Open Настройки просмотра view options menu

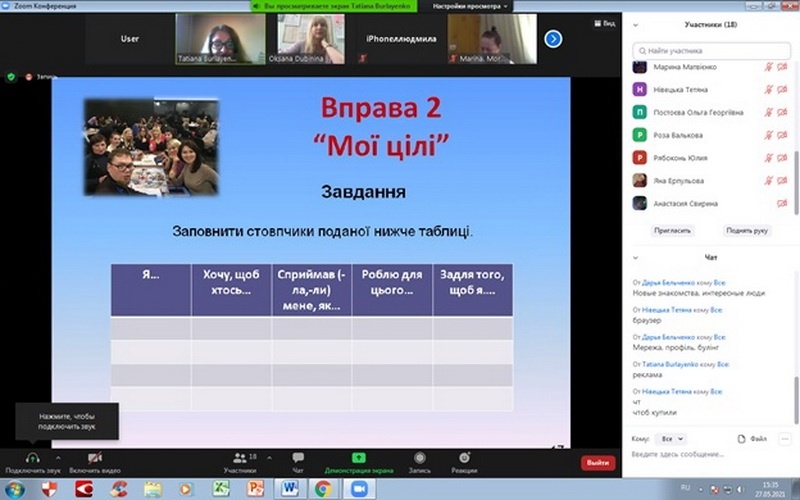470,6
